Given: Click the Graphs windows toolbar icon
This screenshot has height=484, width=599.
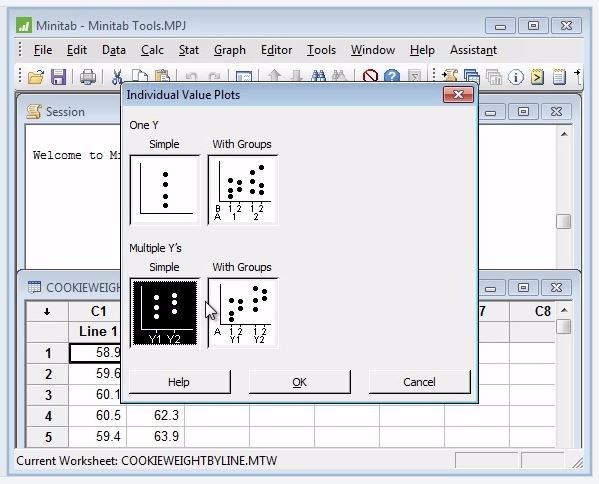Looking at the screenshot, I should 494,77.
